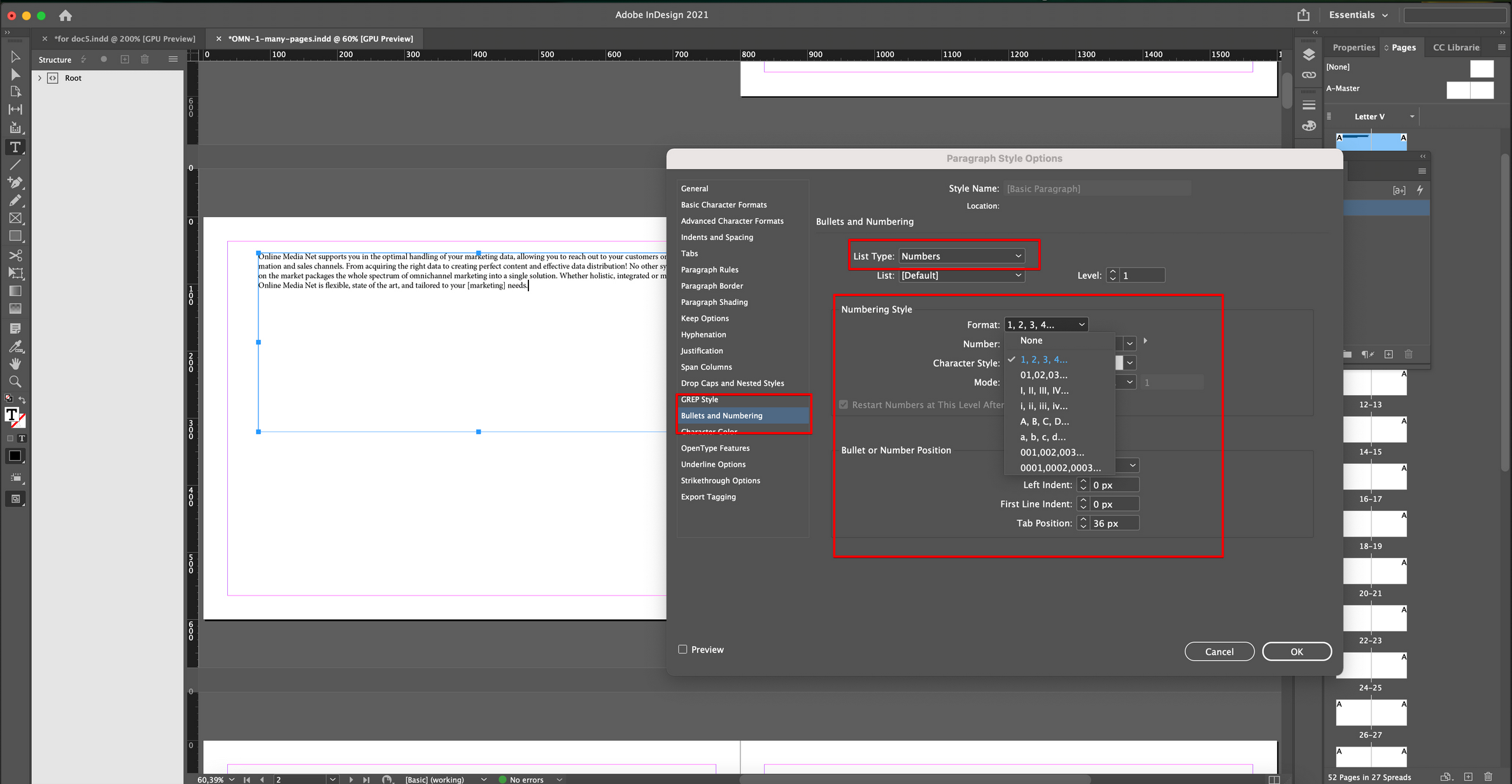
Task: Open the Color Theme eyedropper tool
Action: 16,346
